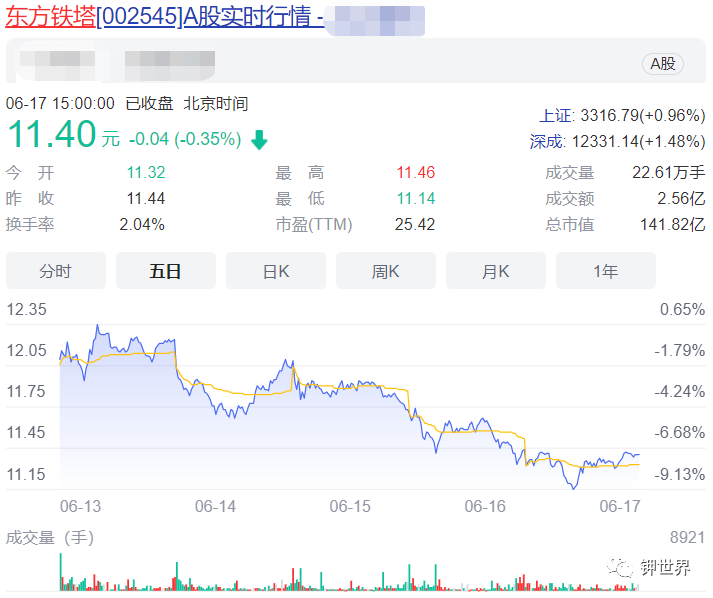
Task: Click the 最低 value 11.14
Action: click(x=416, y=199)
